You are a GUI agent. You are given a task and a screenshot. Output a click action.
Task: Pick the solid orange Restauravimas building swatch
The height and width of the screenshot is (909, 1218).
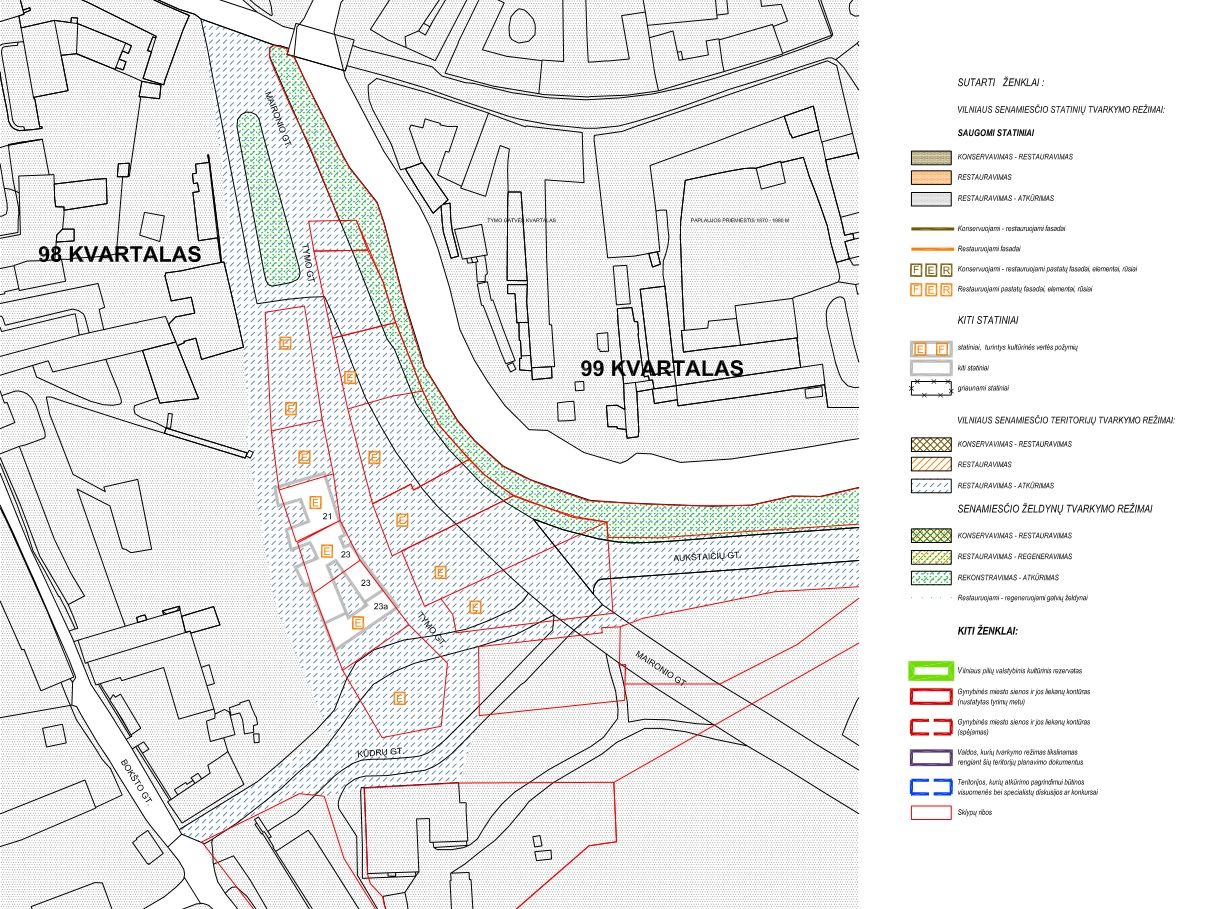pyautogui.click(x=930, y=178)
